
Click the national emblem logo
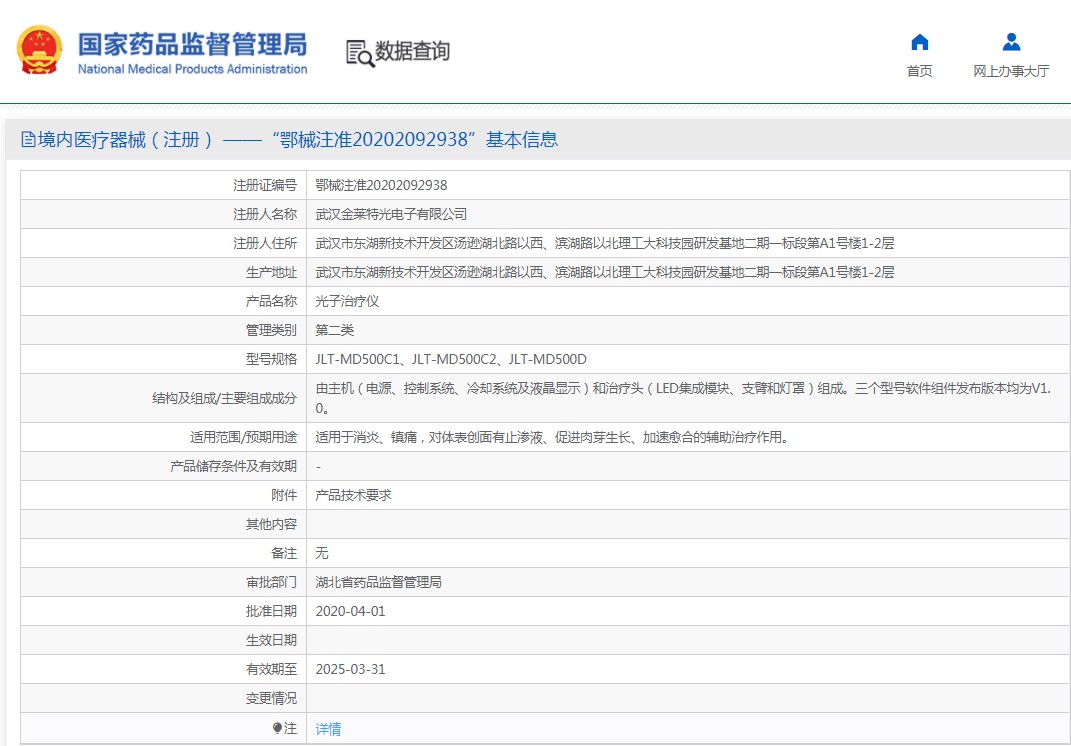click(x=40, y=50)
